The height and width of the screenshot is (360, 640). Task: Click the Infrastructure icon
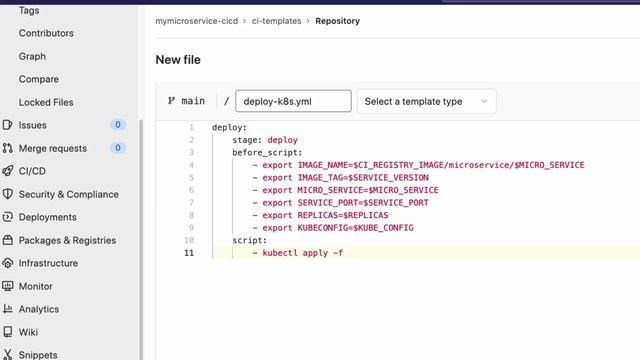[x=7, y=263]
